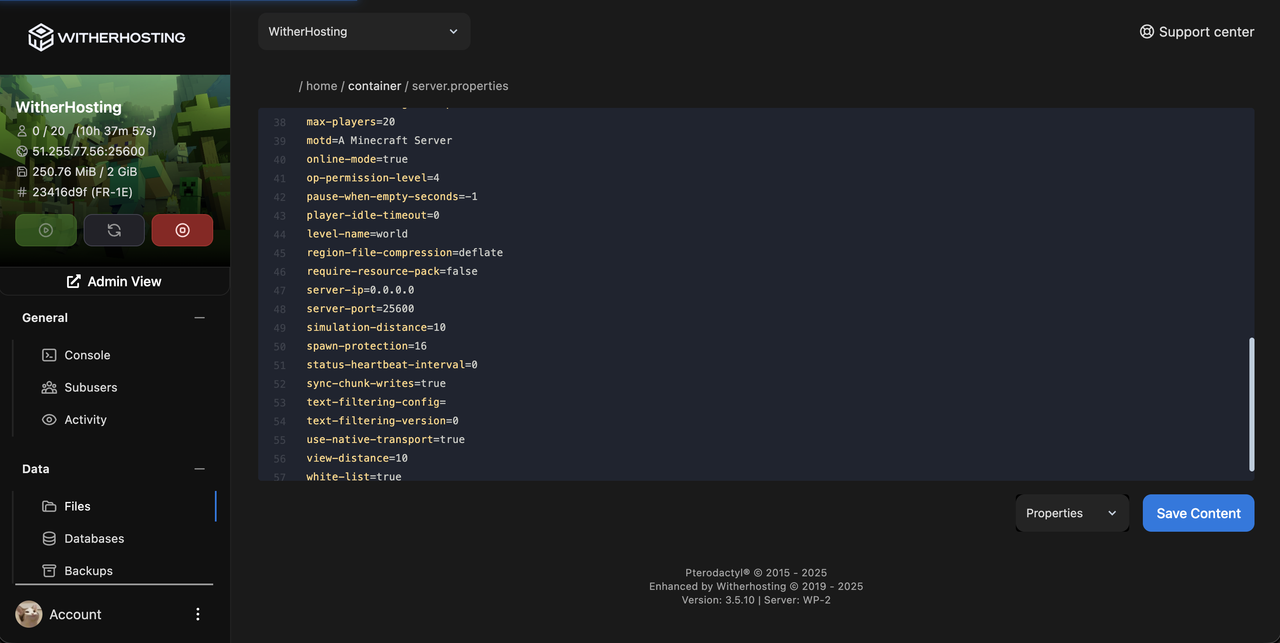Place cursor on status-heartbeat-interval=0 line
This screenshot has height=643, width=1280.
tap(392, 365)
